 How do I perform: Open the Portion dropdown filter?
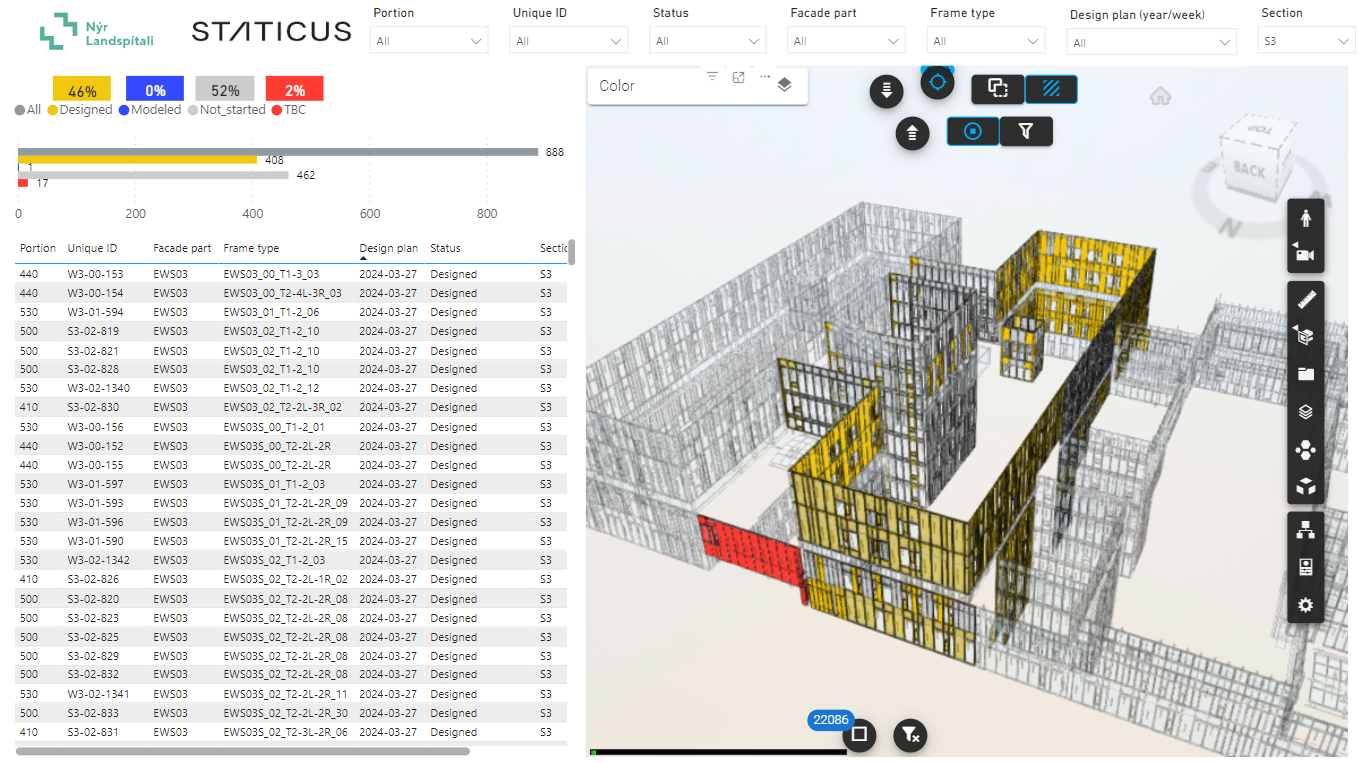pos(429,41)
